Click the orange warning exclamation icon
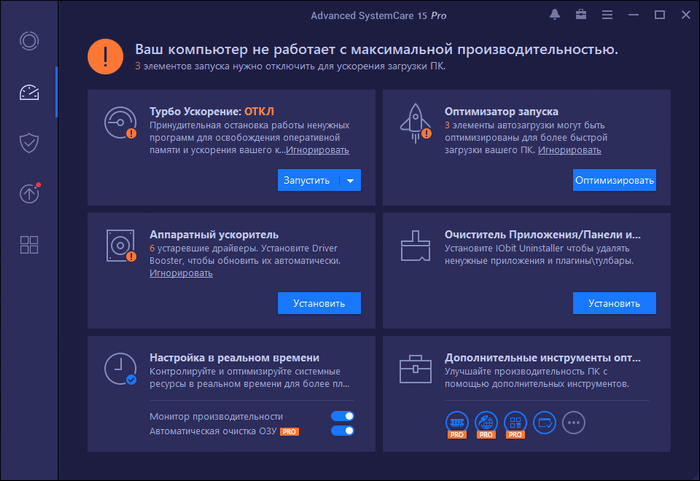The image size is (700, 481). [x=105, y=57]
